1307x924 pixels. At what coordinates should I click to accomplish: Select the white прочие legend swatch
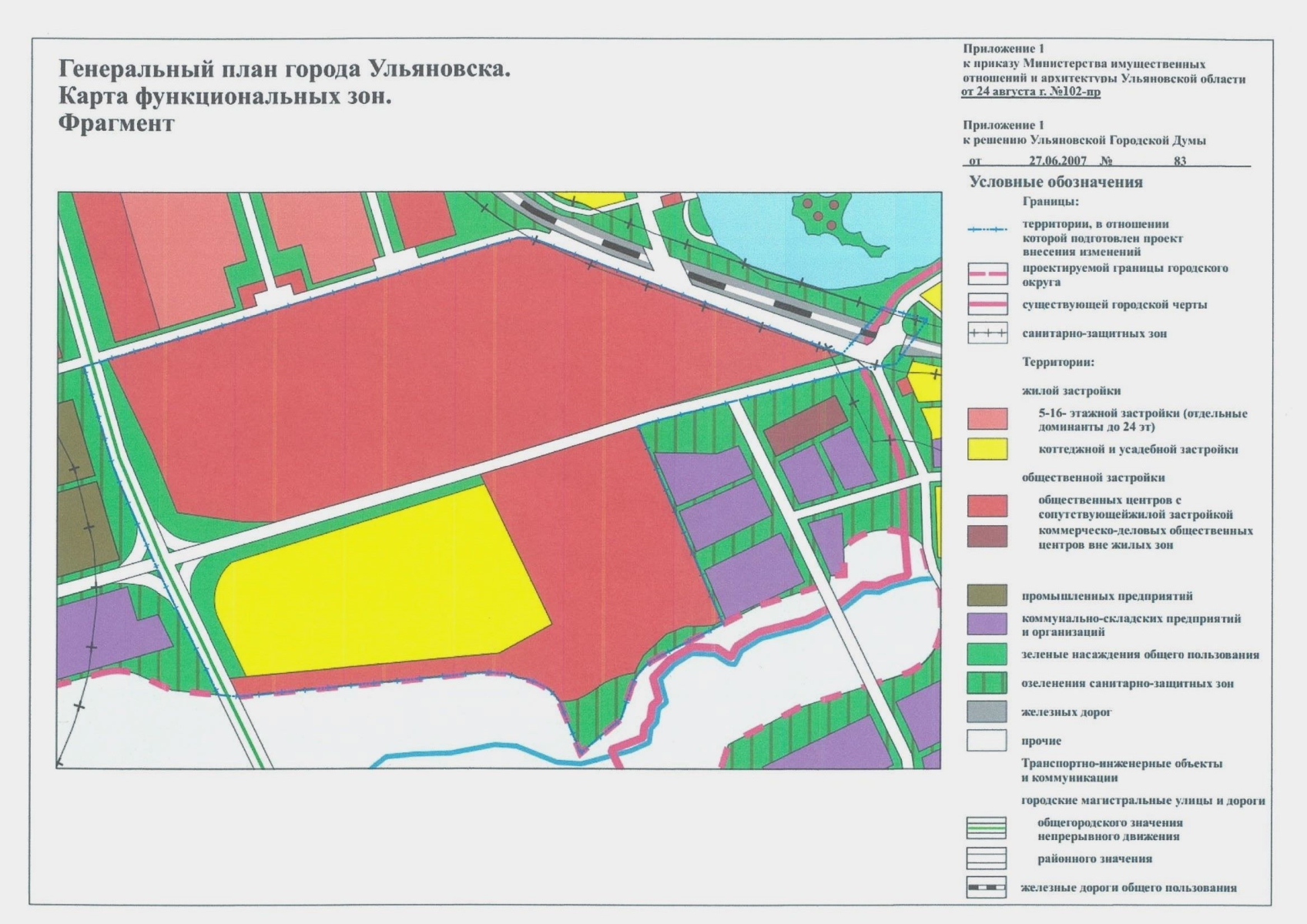pyautogui.click(x=987, y=741)
